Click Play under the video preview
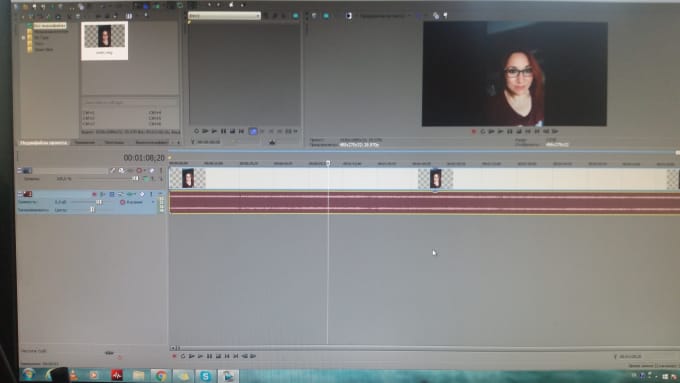 coord(500,131)
